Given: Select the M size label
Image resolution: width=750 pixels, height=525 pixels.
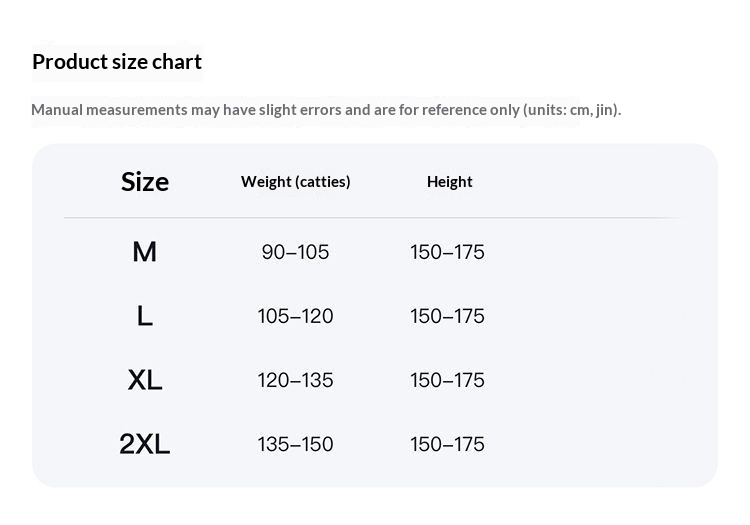Looking at the screenshot, I should 145,252.
